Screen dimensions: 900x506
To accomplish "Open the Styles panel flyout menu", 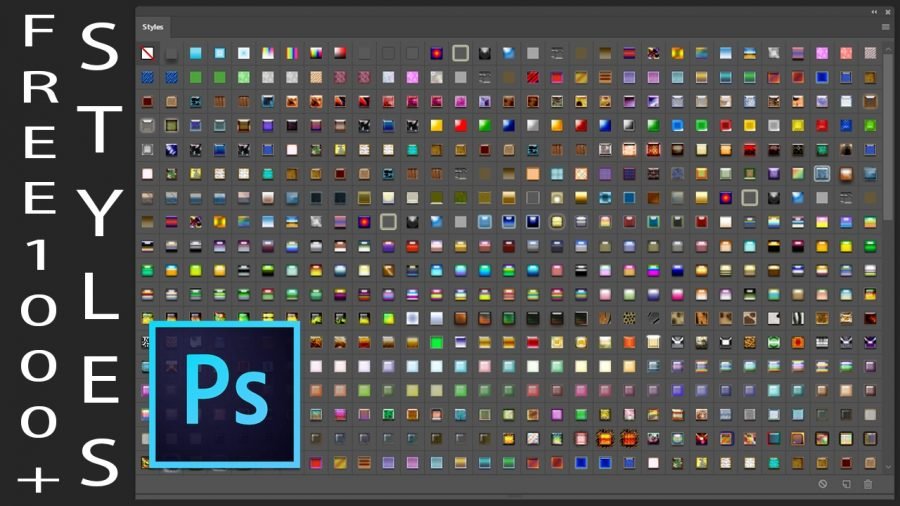I will pyautogui.click(x=886, y=27).
